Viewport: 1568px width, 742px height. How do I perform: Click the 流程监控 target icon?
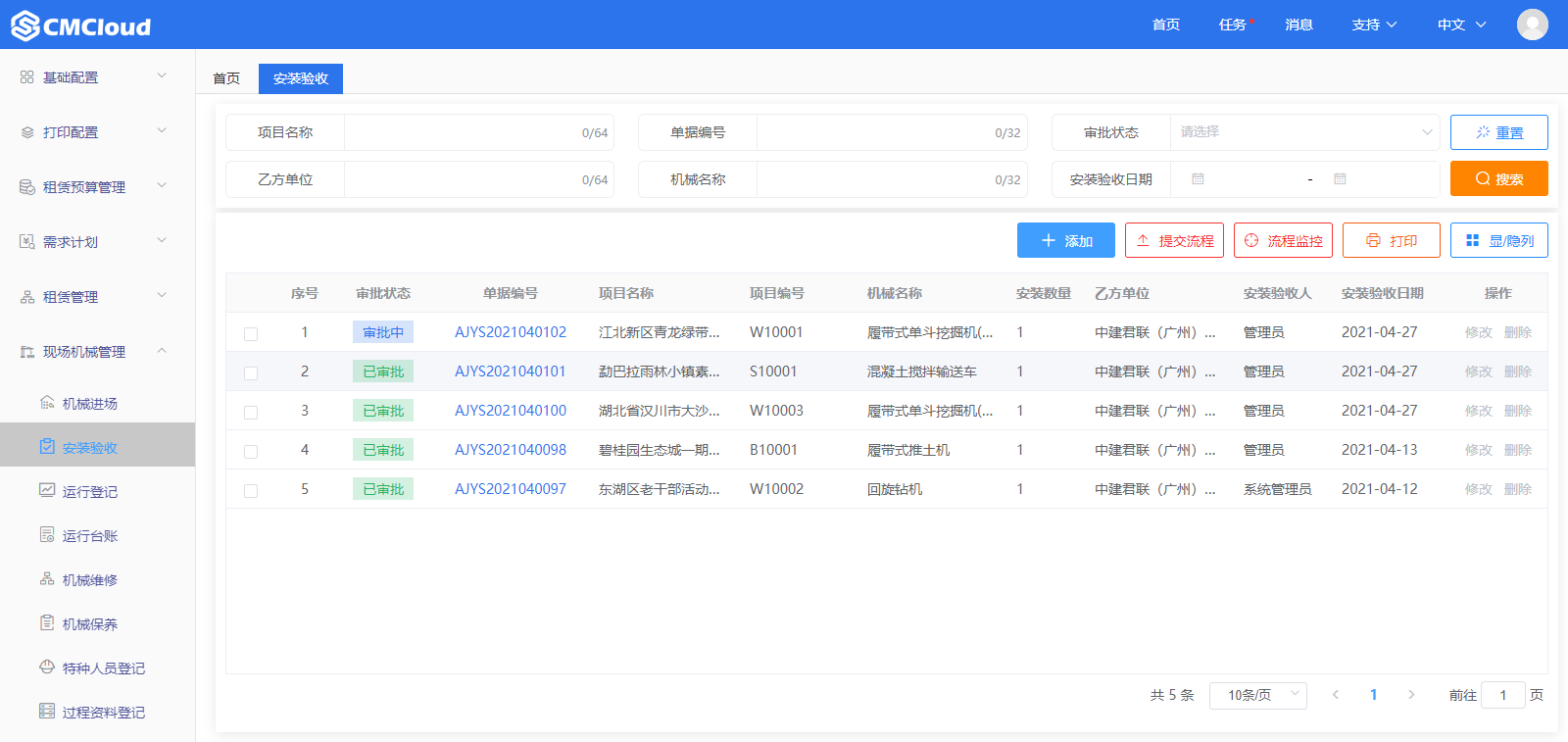point(1251,240)
